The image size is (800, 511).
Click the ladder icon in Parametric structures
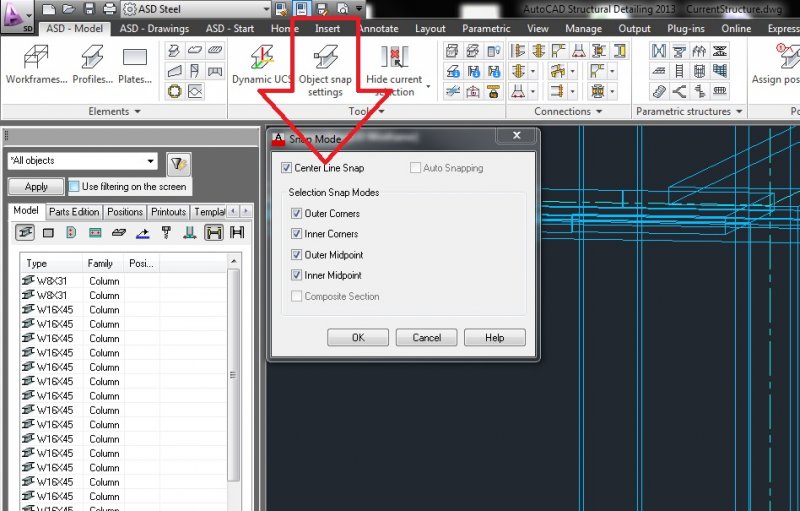click(679, 71)
